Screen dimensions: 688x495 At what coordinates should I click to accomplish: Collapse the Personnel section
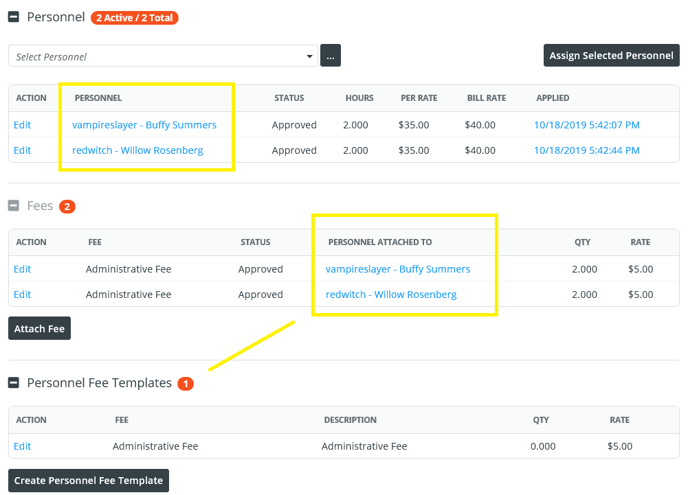coord(14,18)
